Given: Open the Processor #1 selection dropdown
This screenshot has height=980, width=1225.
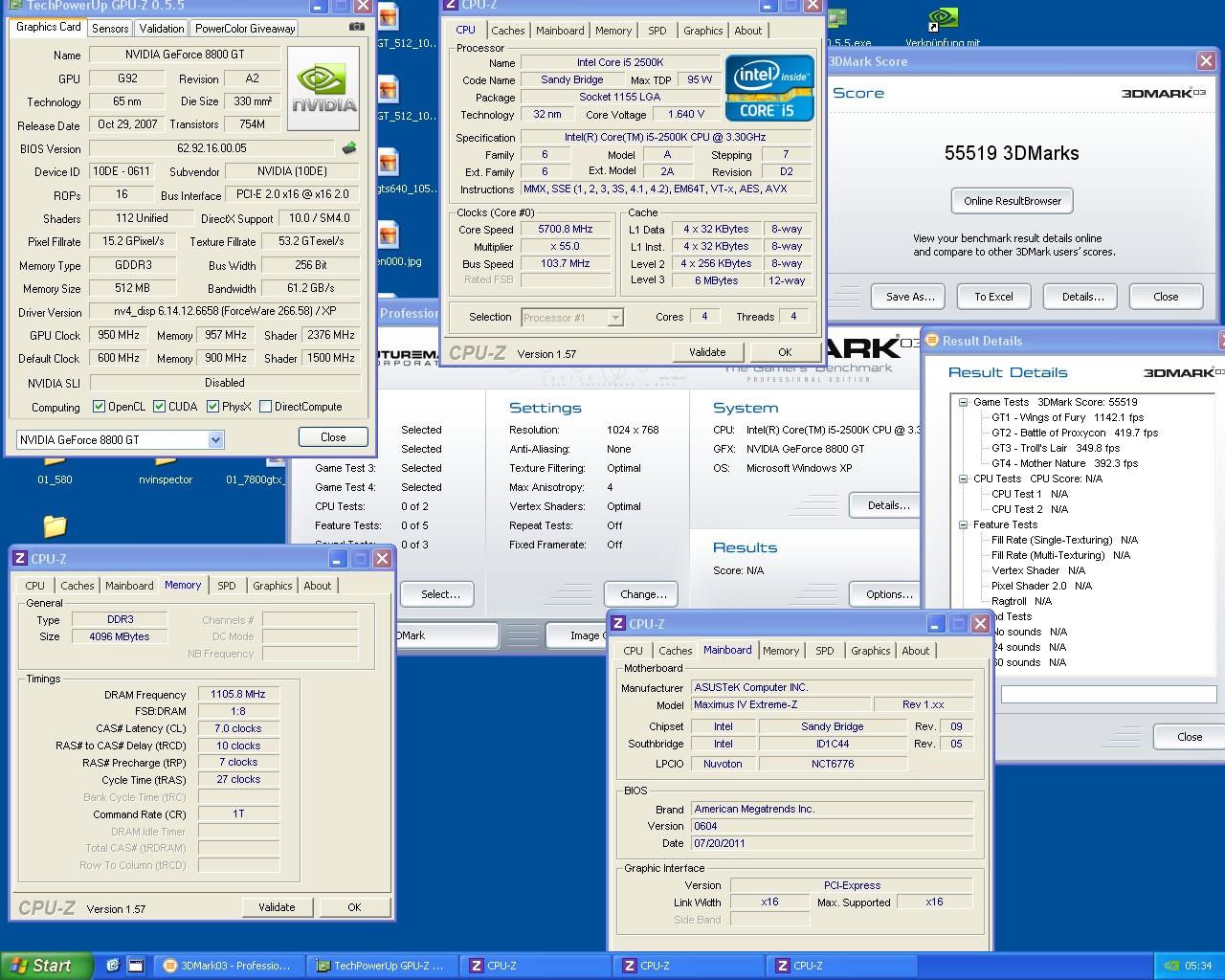Looking at the screenshot, I should 615,318.
